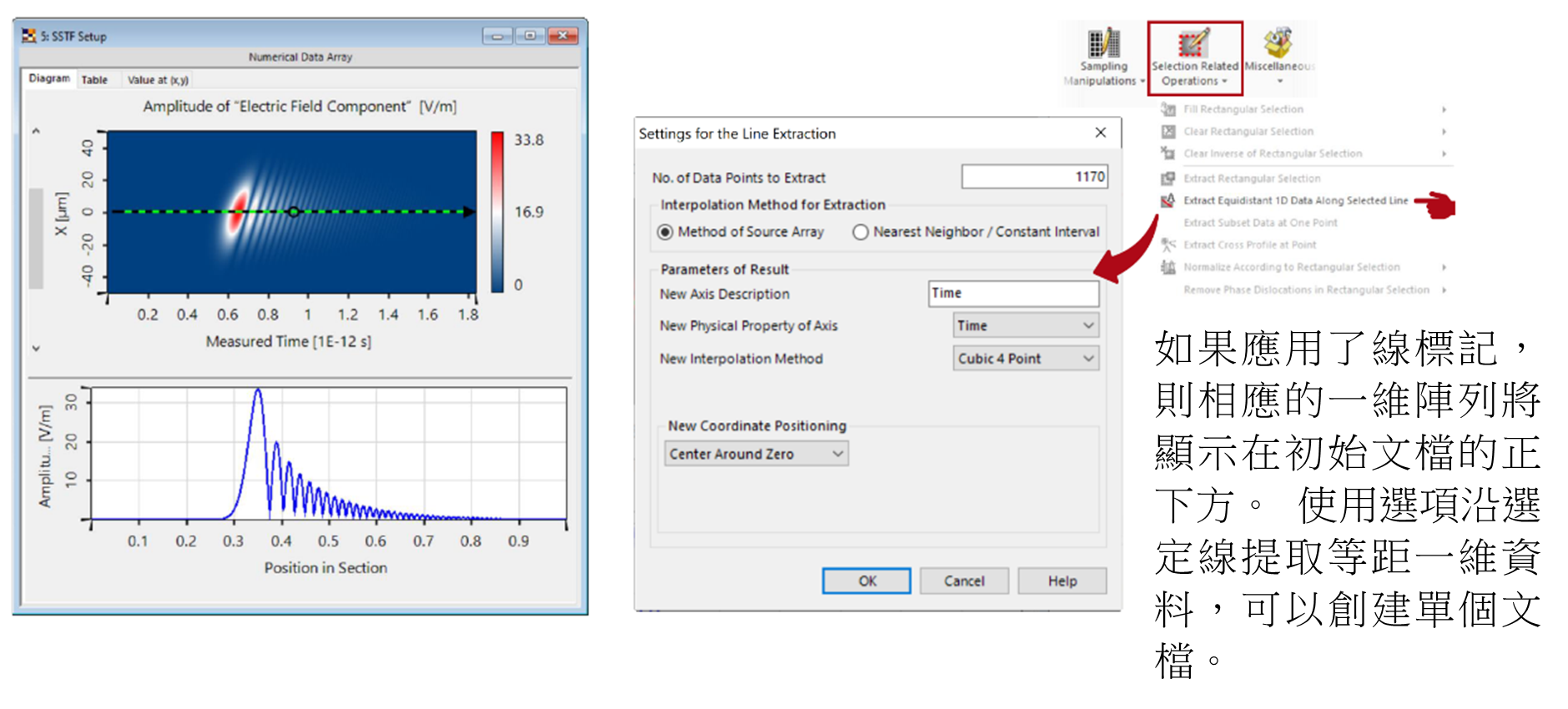Choose Extract Equidistant 1D Data Along Selected Line
1568x709 pixels.
[x=1295, y=200]
